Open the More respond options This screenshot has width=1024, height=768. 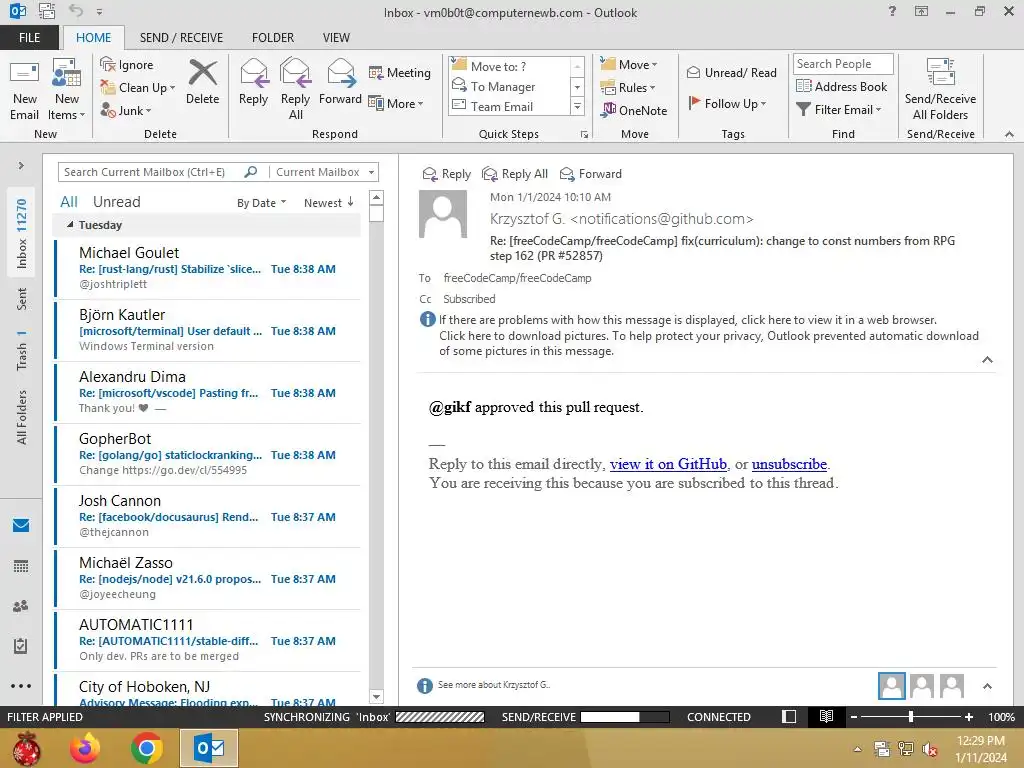coord(396,103)
